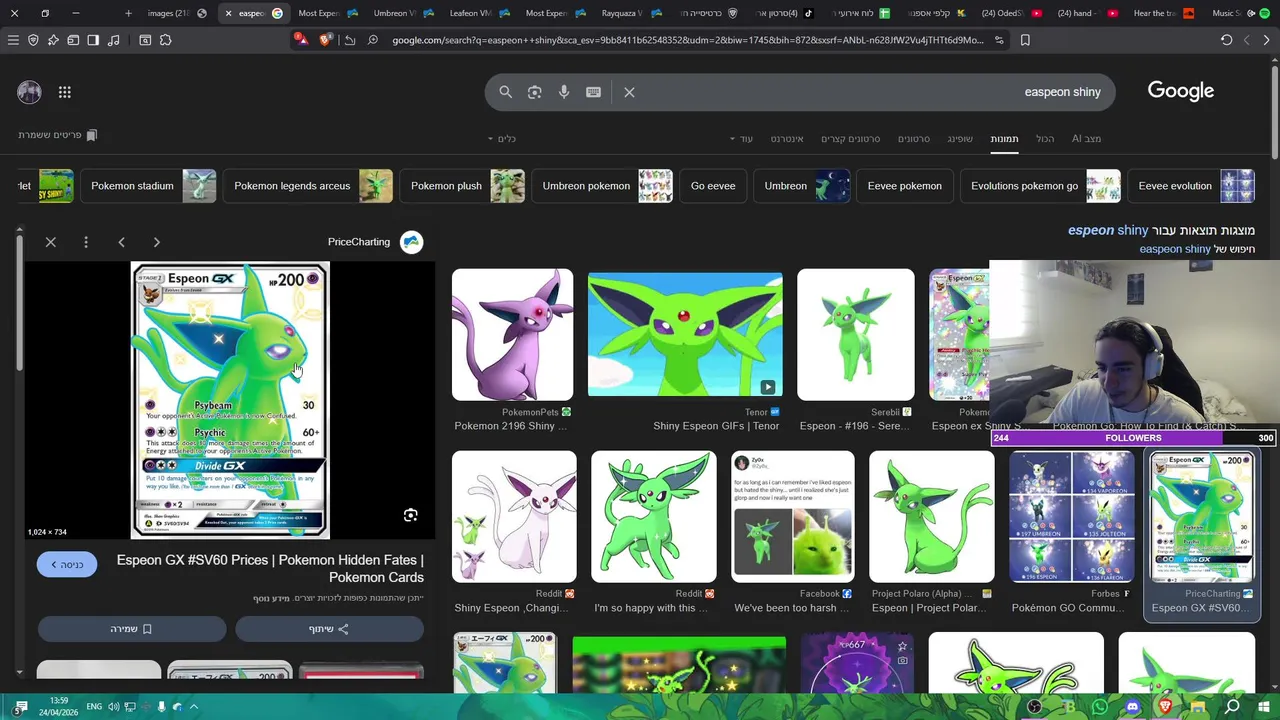Start voice search with microphone icon
Screen dimensions: 1280x720
click(564, 92)
